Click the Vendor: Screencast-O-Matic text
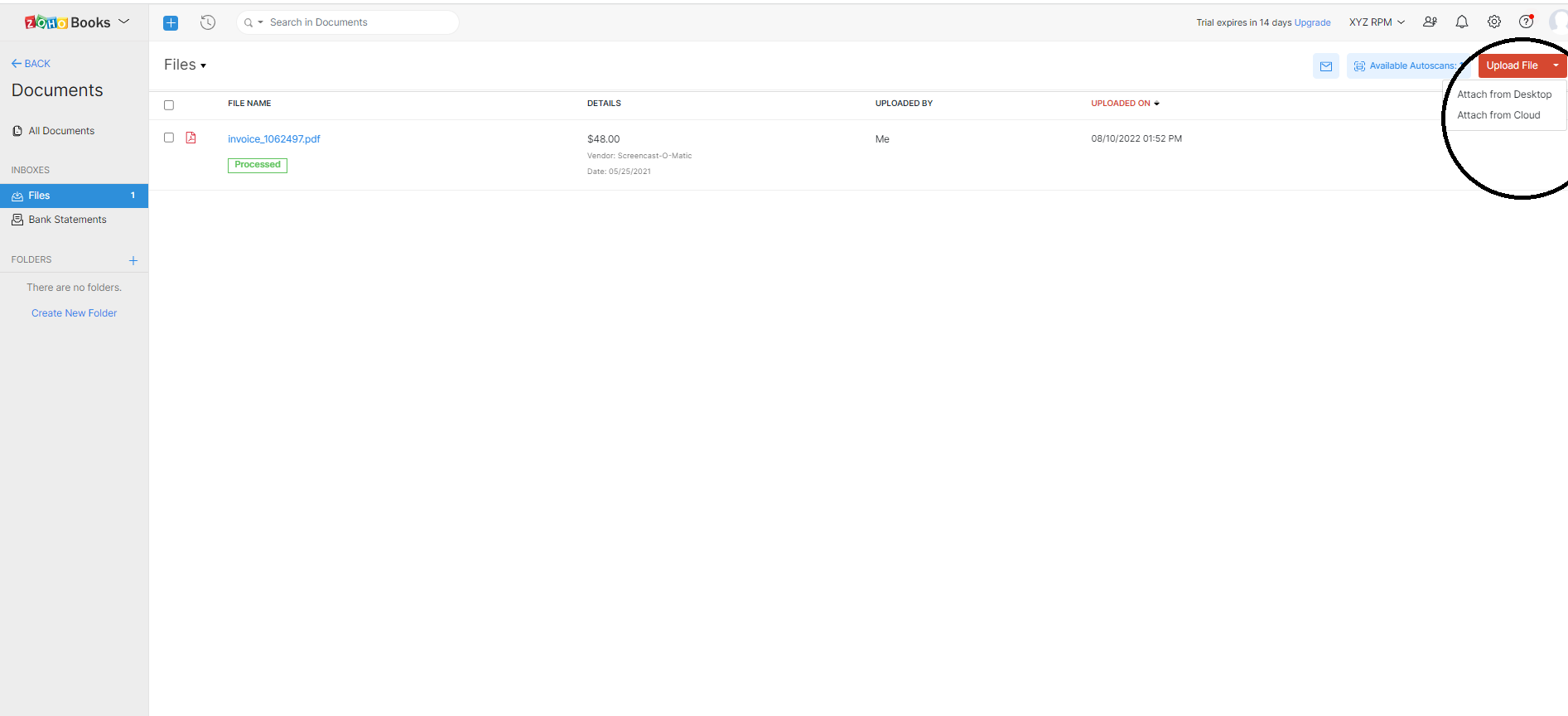This screenshot has width=1568, height=716. [x=639, y=156]
